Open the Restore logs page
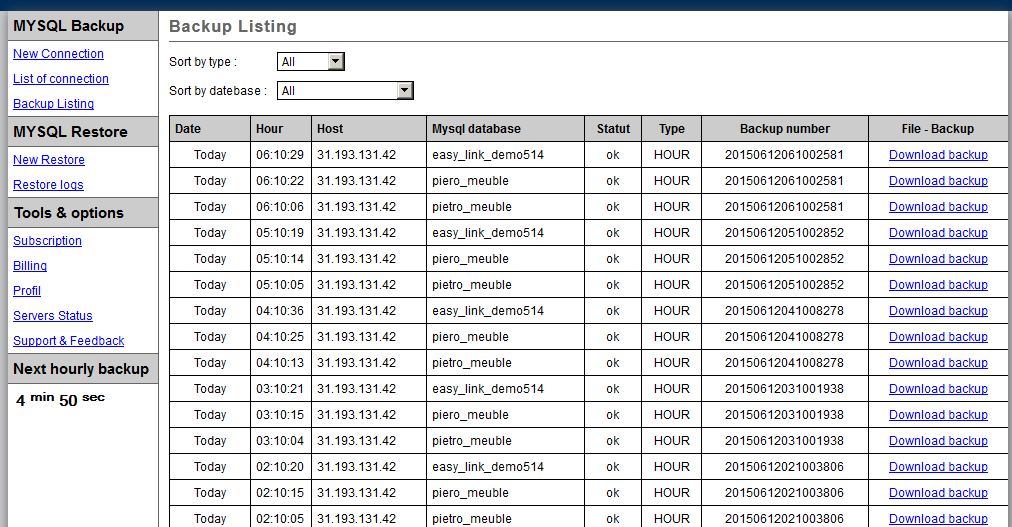The width and height of the screenshot is (1012, 527). point(48,185)
